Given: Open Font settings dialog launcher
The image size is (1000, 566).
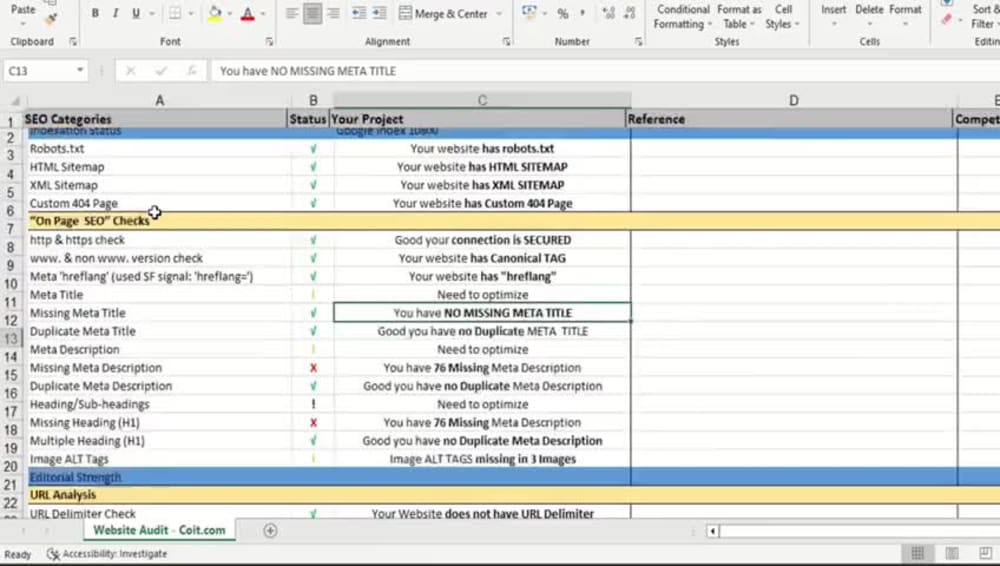Looking at the screenshot, I should (269, 41).
